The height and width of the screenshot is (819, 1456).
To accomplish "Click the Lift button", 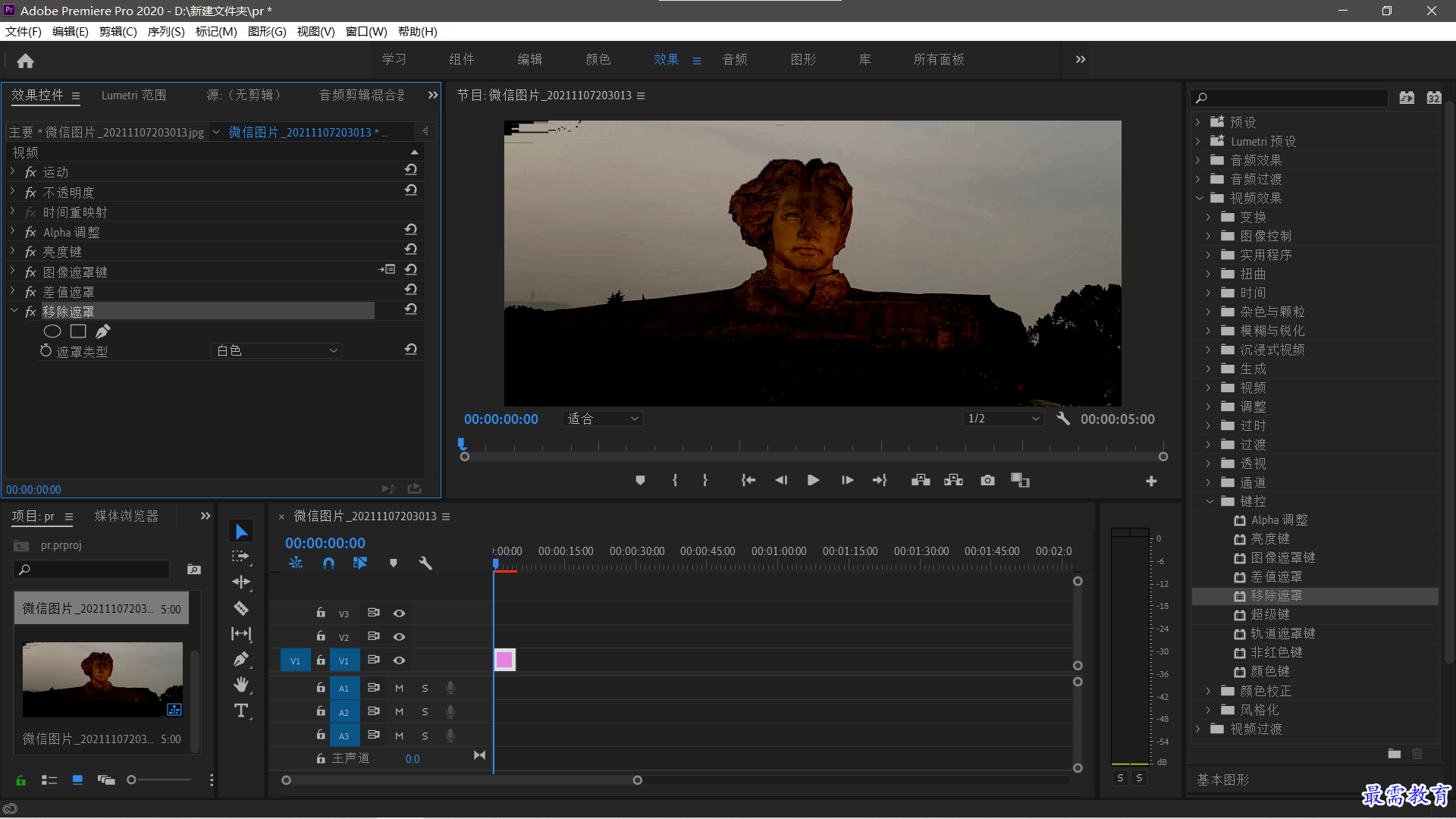I will (x=921, y=480).
